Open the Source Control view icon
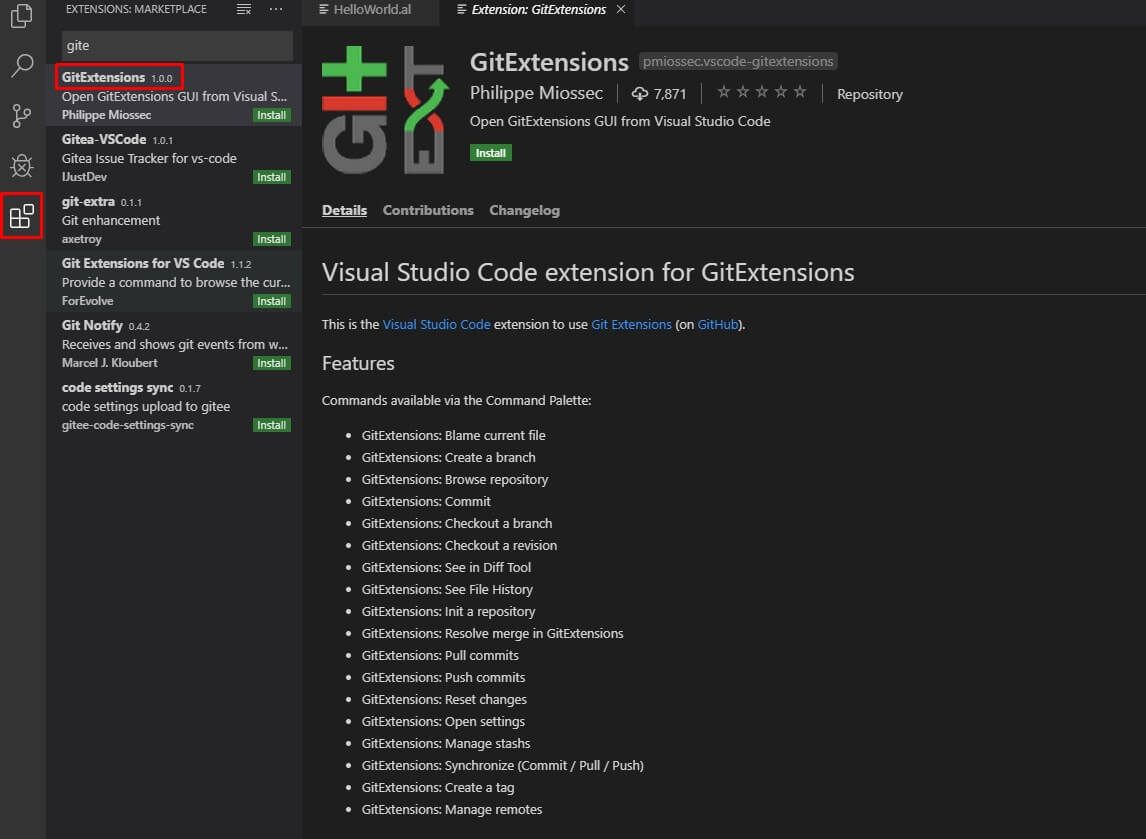Image resolution: width=1146 pixels, height=839 pixels. point(22,115)
